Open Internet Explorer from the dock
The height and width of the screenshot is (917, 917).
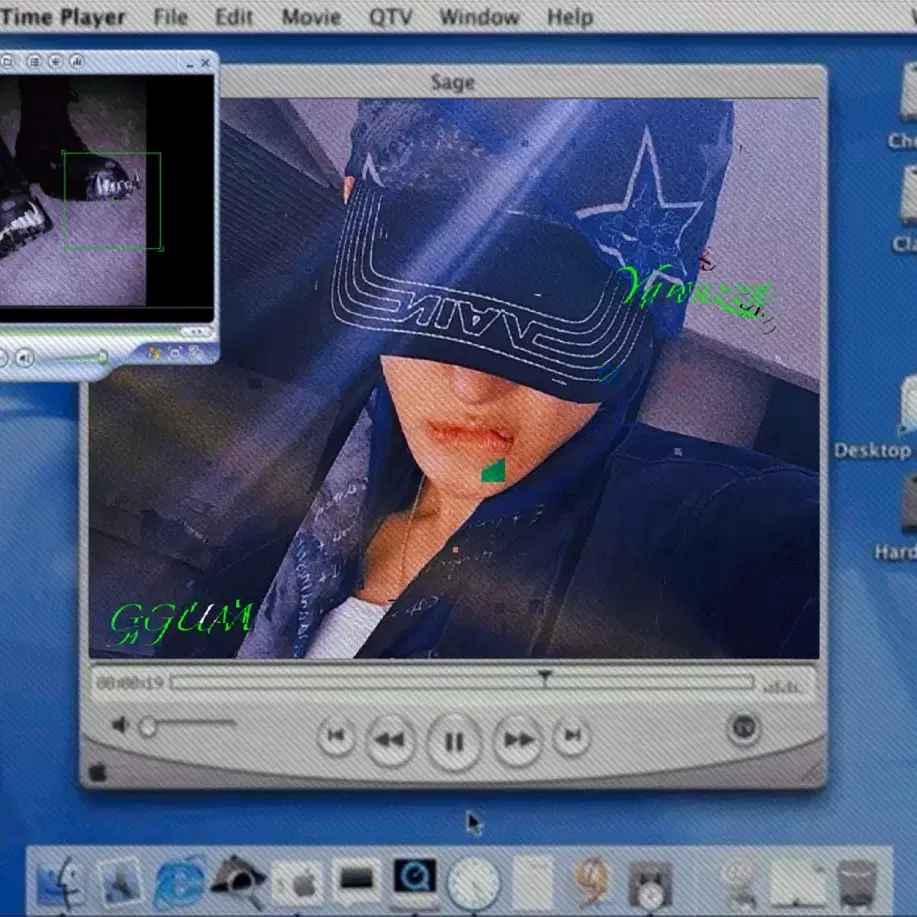click(x=180, y=882)
